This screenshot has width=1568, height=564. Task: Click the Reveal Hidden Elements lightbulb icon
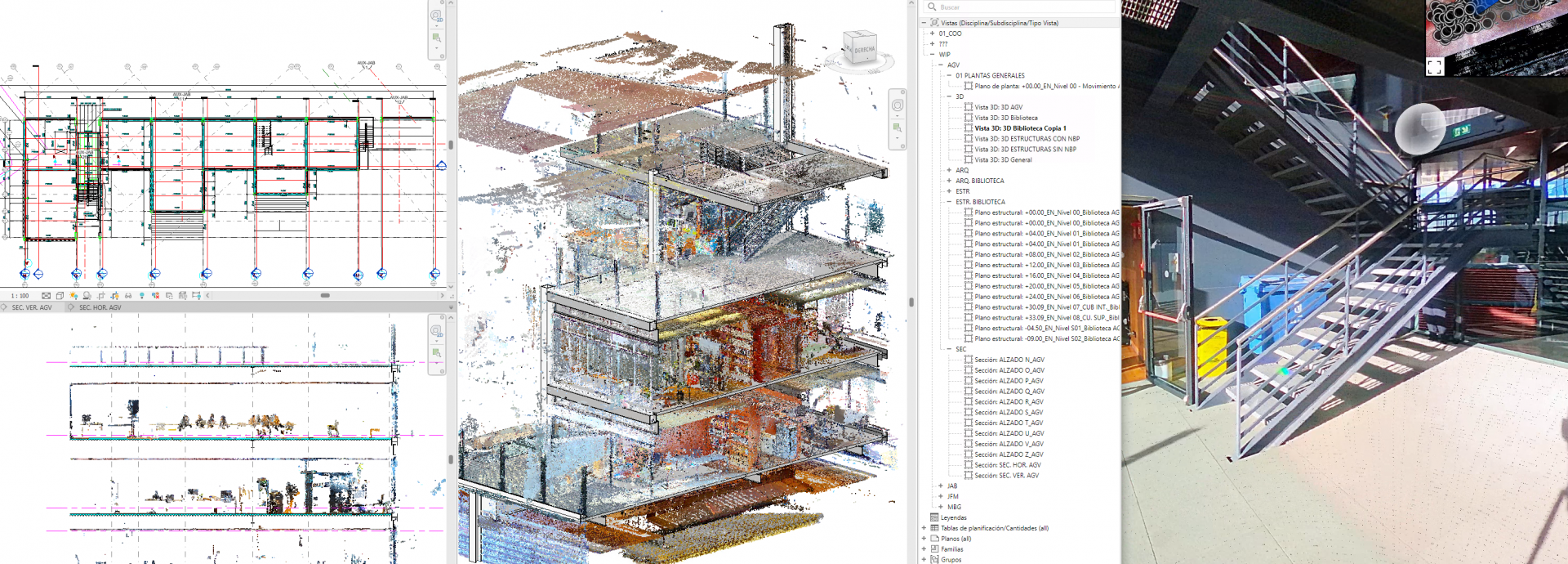tap(142, 296)
